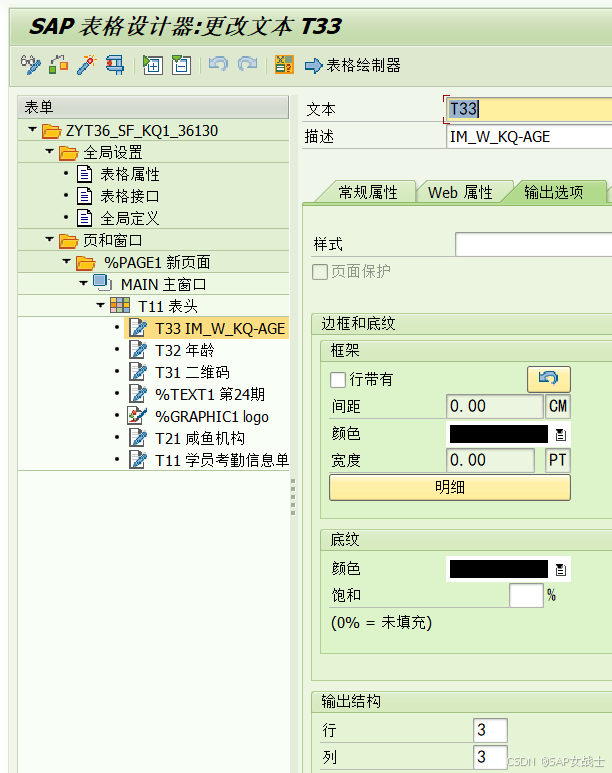Screen dimensions: 612x773
Task: Select 全局定义 in the tree
Action: 130,218
